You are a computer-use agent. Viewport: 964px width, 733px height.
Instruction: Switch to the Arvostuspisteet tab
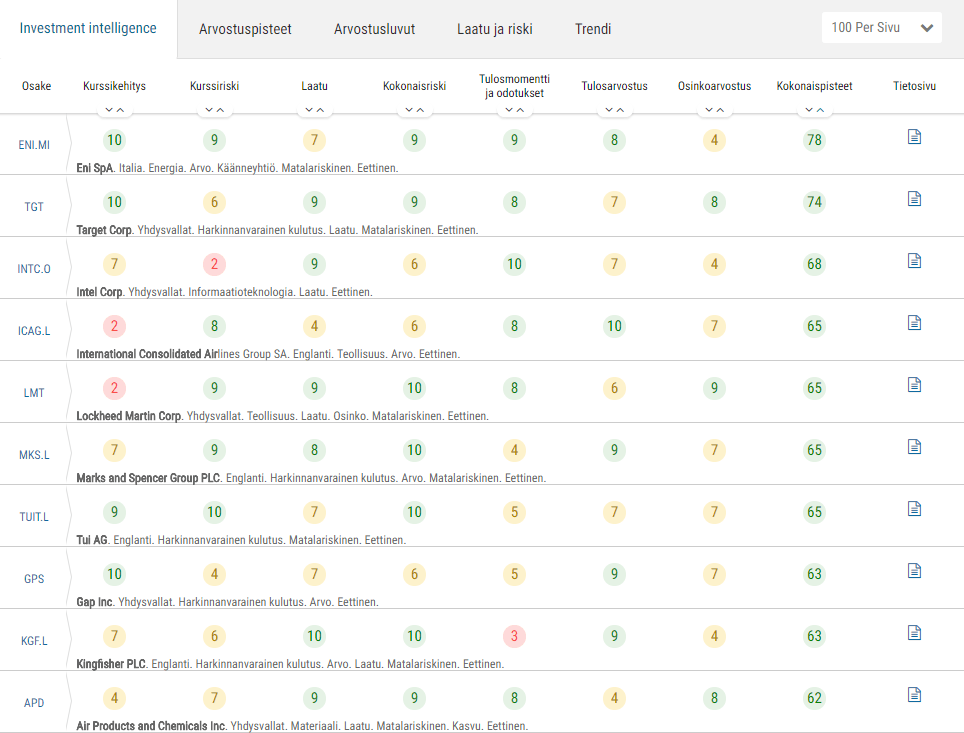[245, 29]
